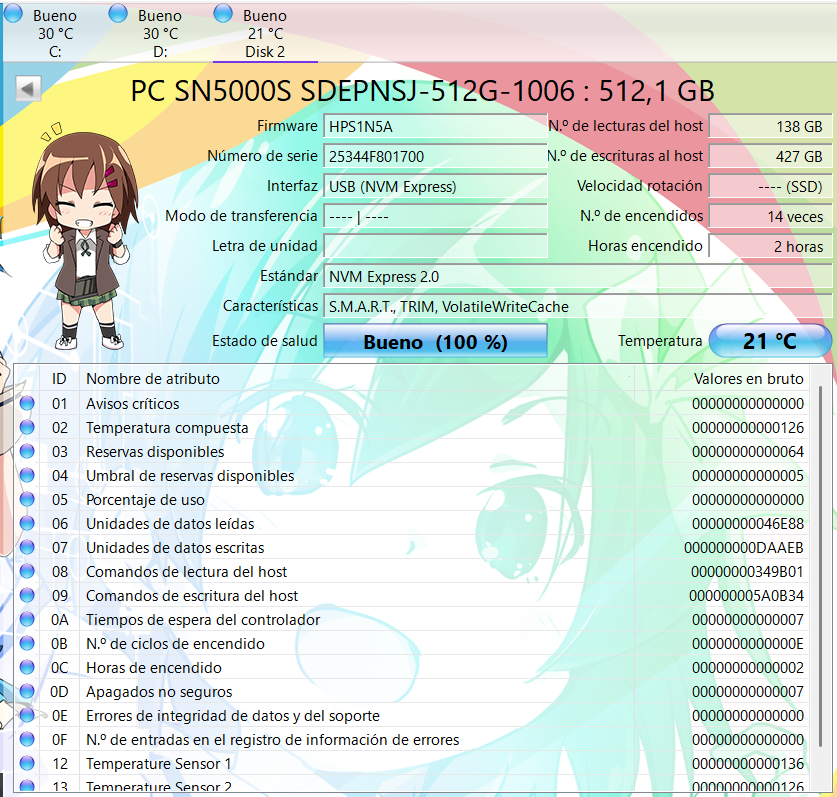Click status orb for Unidades de datos escritas
The image size is (837, 797).
(x=27, y=547)
